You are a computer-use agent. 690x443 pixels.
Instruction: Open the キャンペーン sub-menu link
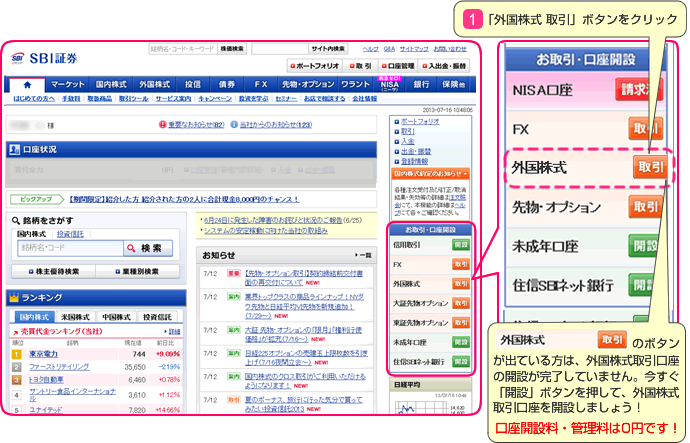[215, 99]
